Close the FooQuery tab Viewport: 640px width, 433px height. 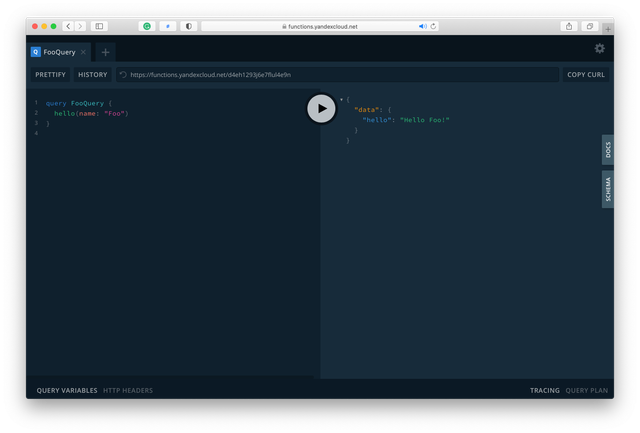(84, 52)
